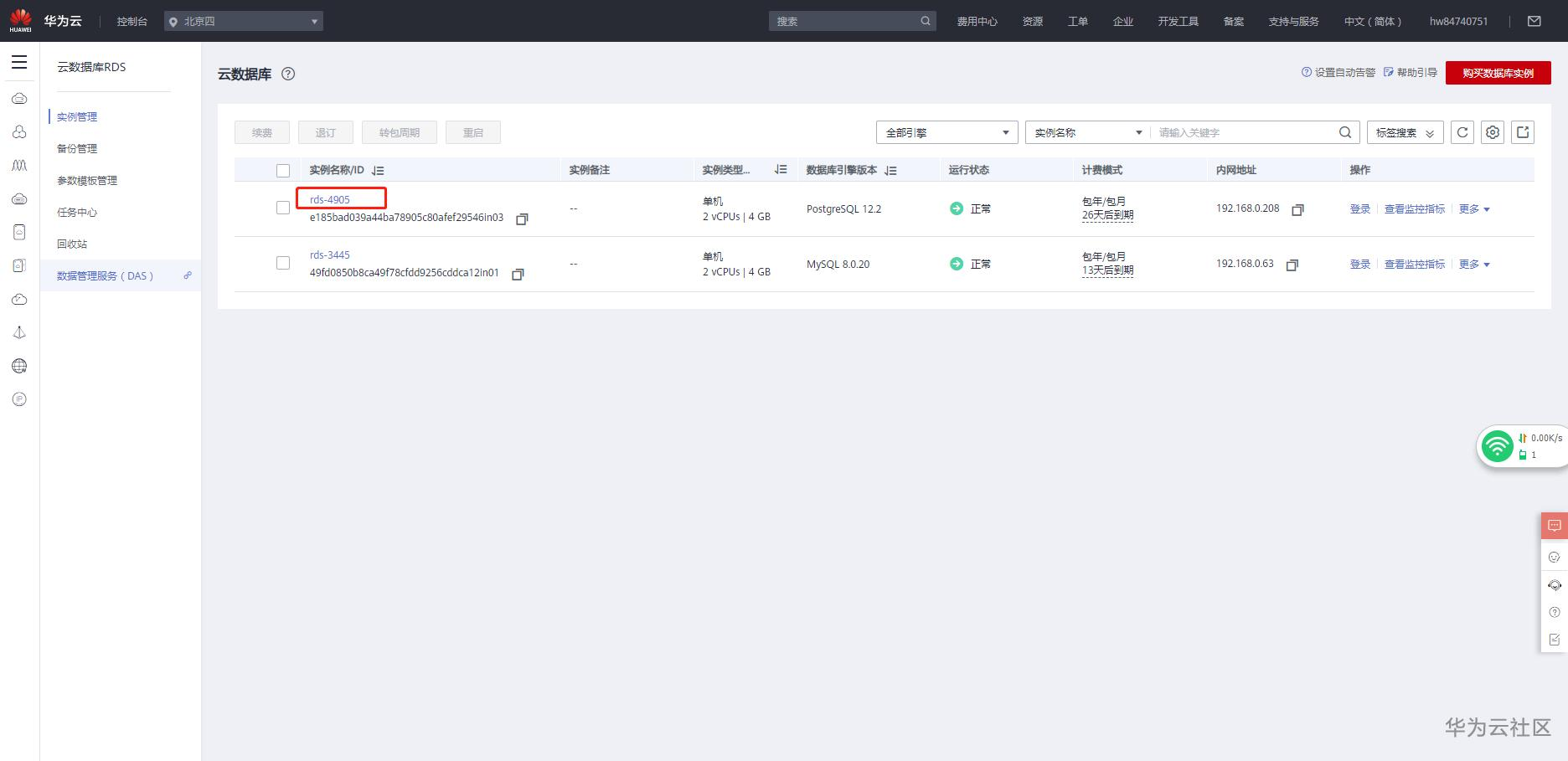Open the wave-shaped service sidebar icon
This screenshot has width=1568, height=761.
point(19,166)
